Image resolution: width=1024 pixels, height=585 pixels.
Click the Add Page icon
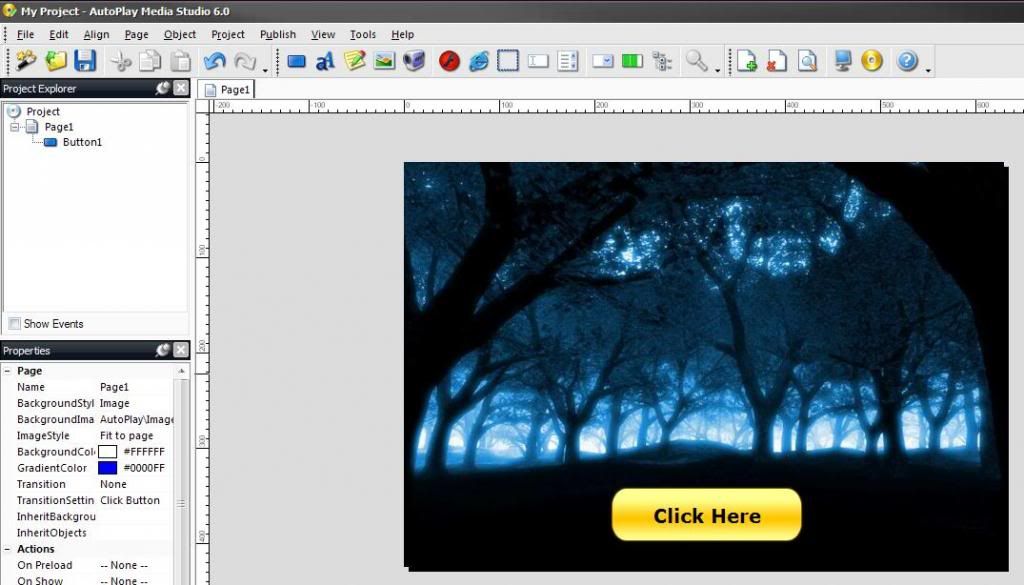point(746,61)
